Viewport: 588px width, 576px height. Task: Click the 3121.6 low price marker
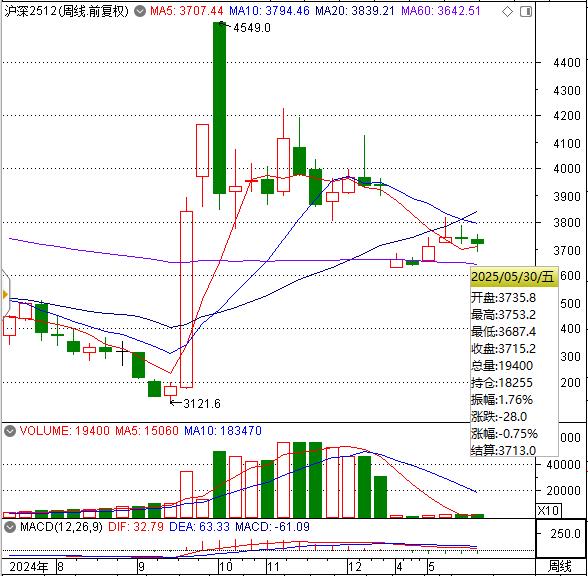(x=202, y=404)
